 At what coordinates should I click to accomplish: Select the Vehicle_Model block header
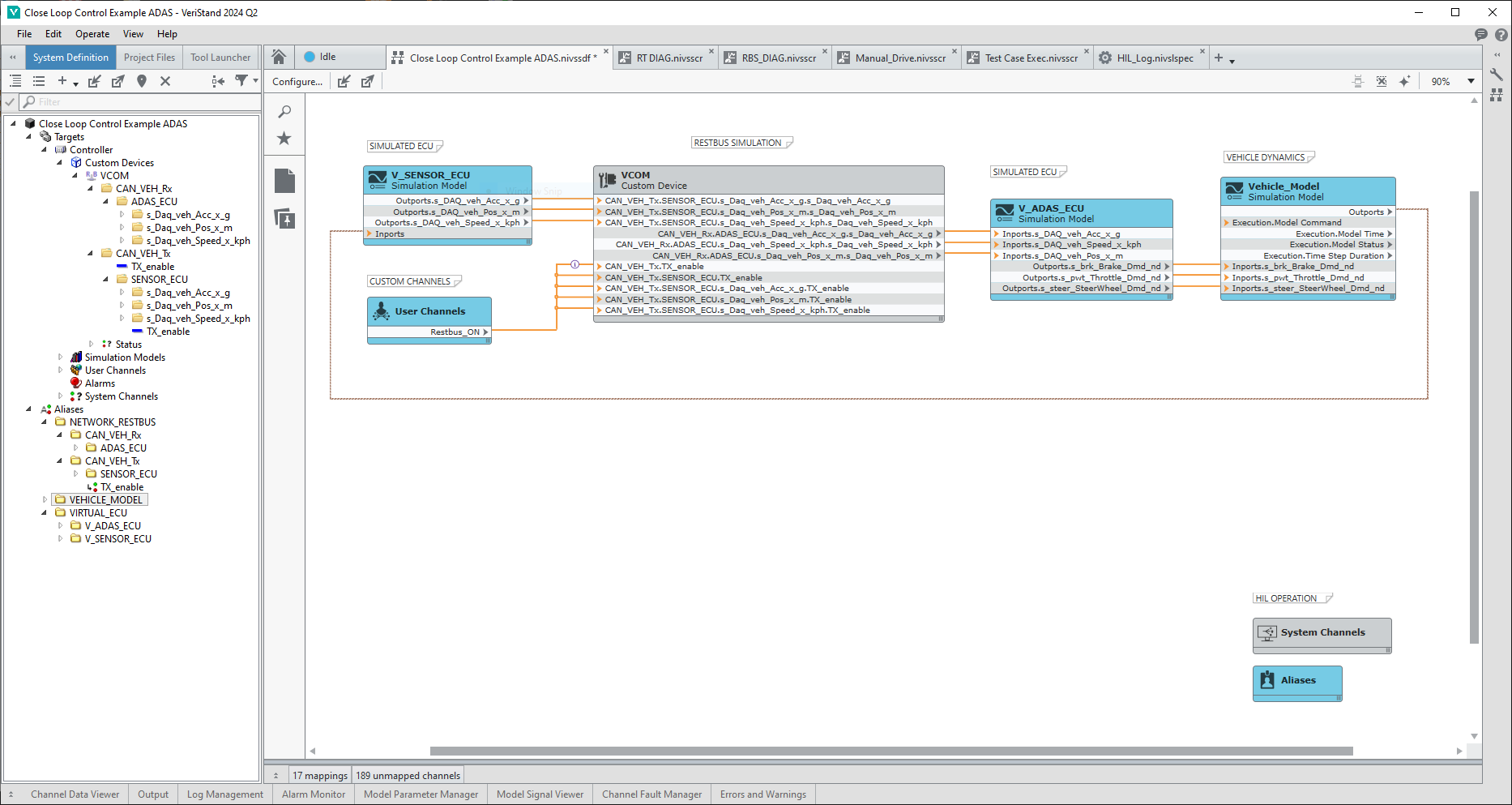click(x=1308, y=191)
